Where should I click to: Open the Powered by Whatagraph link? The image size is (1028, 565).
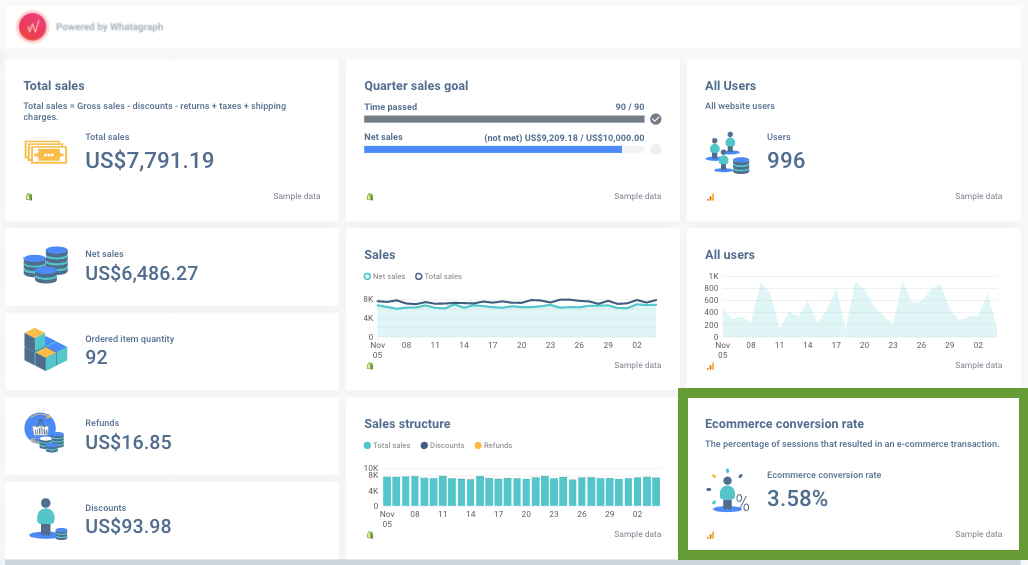coord(109,27)
